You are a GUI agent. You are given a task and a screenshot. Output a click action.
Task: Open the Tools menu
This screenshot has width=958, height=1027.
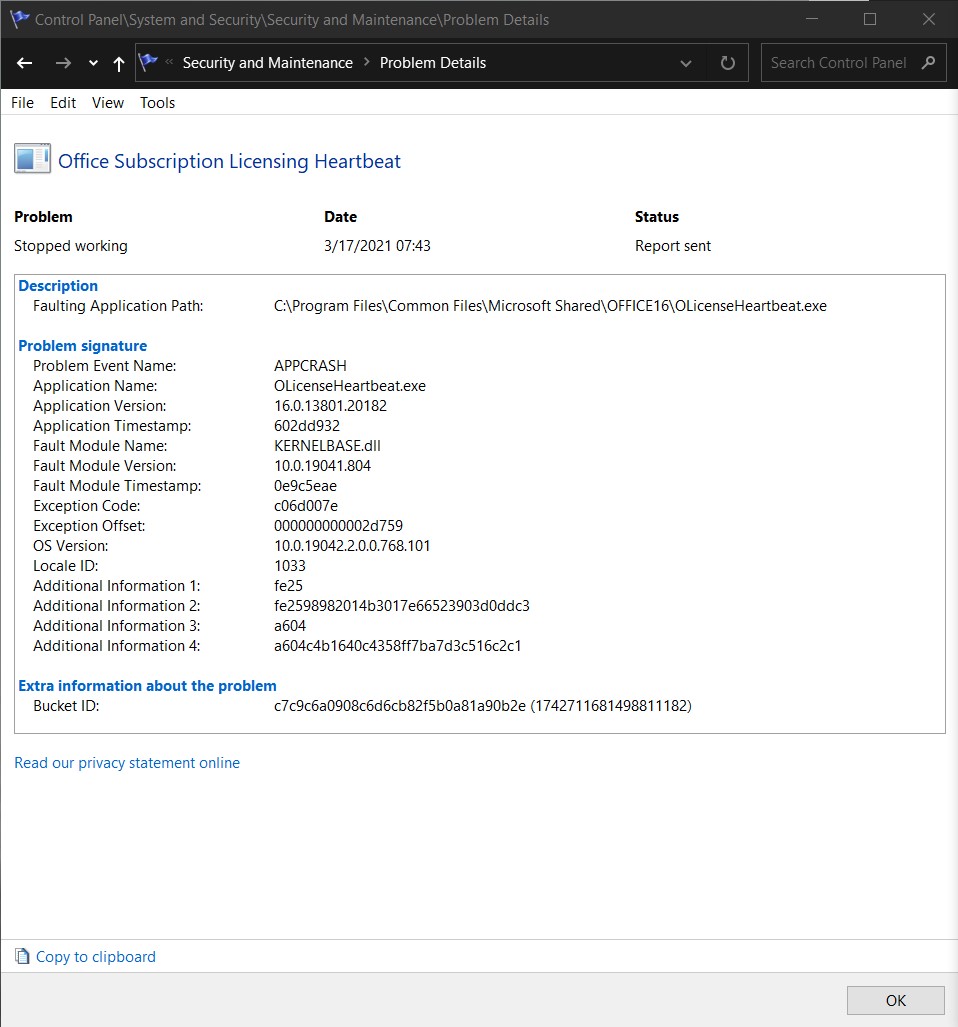point(157,103)
